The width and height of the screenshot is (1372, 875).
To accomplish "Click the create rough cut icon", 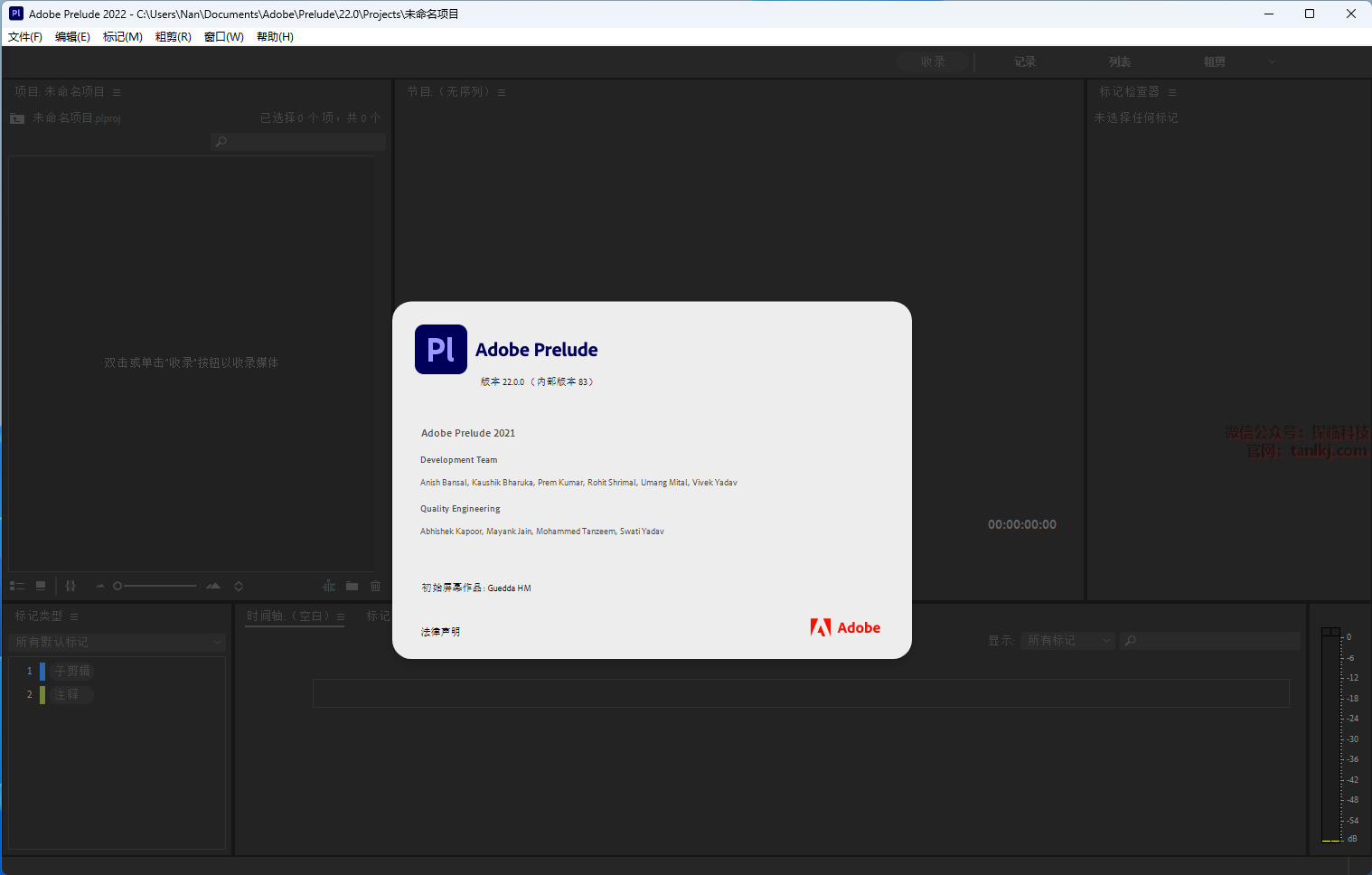I will tap(329, 586).
